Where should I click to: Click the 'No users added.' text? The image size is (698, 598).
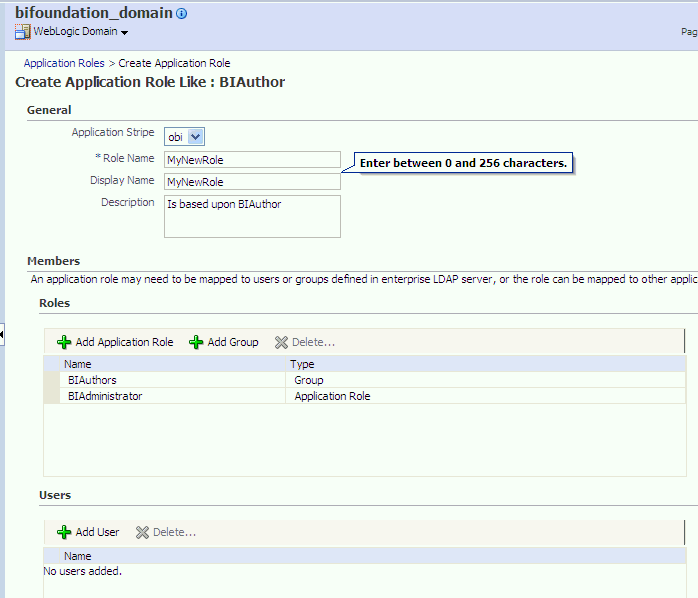click(82, 571)
